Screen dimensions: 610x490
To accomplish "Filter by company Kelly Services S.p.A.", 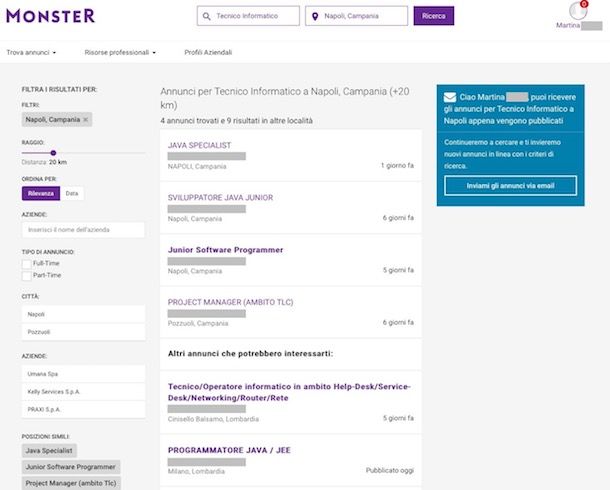I will click(x=84, y=392).
